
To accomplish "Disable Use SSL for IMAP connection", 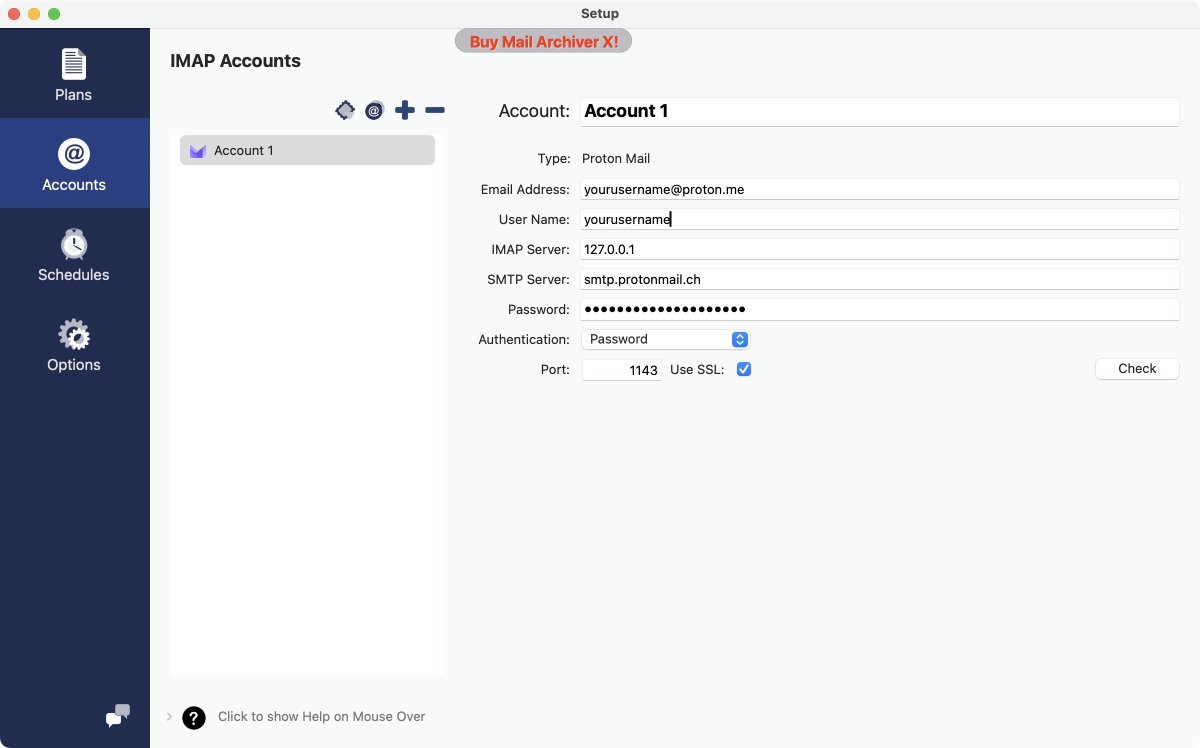I will (744, 369).
